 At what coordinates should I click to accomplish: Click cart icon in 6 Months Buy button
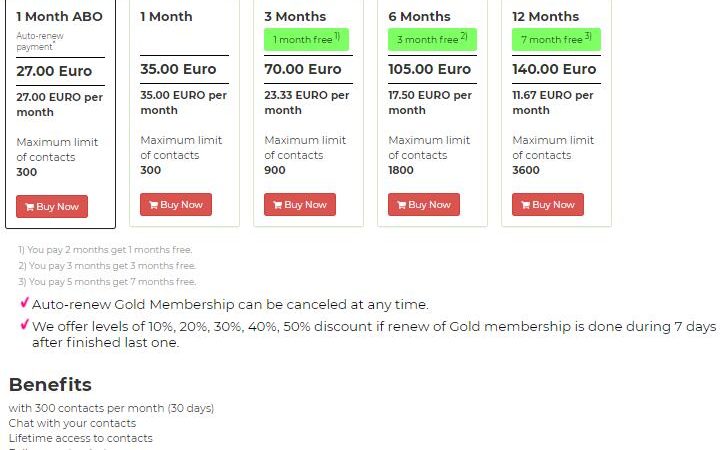(x=401, y=205)
